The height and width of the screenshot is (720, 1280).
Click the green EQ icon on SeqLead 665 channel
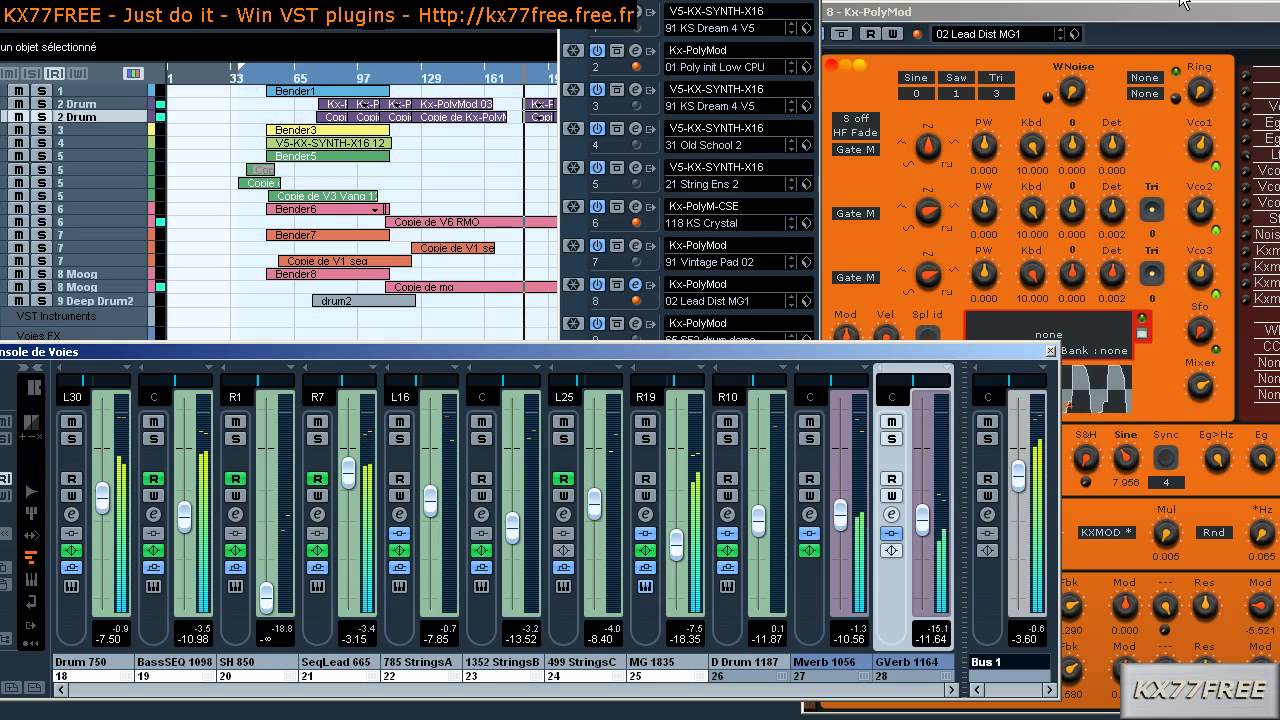[317, 551]
